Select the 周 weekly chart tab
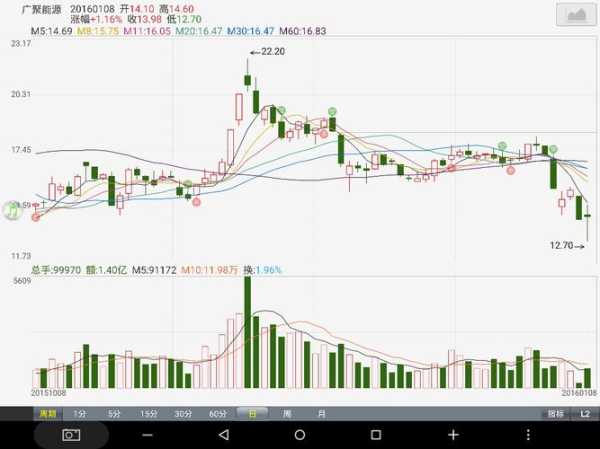 (x=287, y=414)
